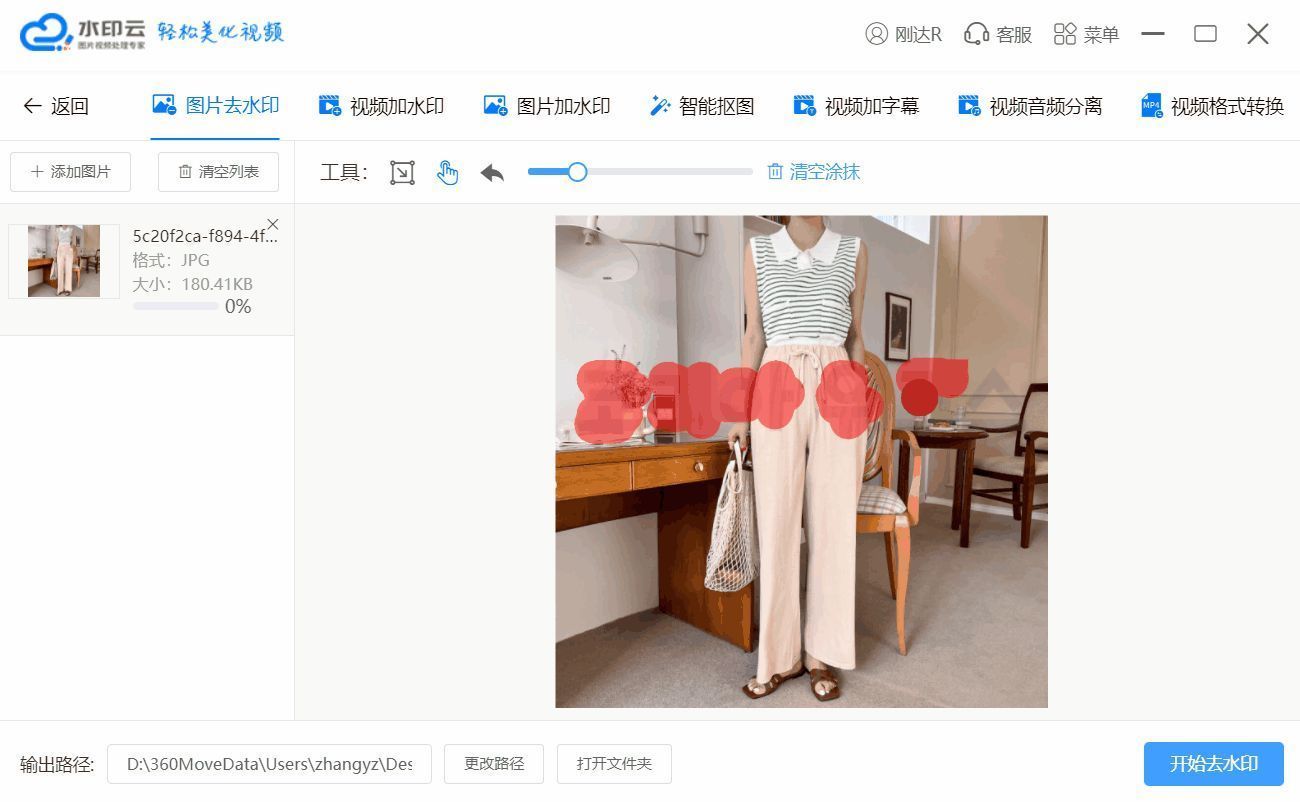The width and height of the screenshot is (1300, 802).
Task: Open the 智能抠图 tab
Action: 702,106
